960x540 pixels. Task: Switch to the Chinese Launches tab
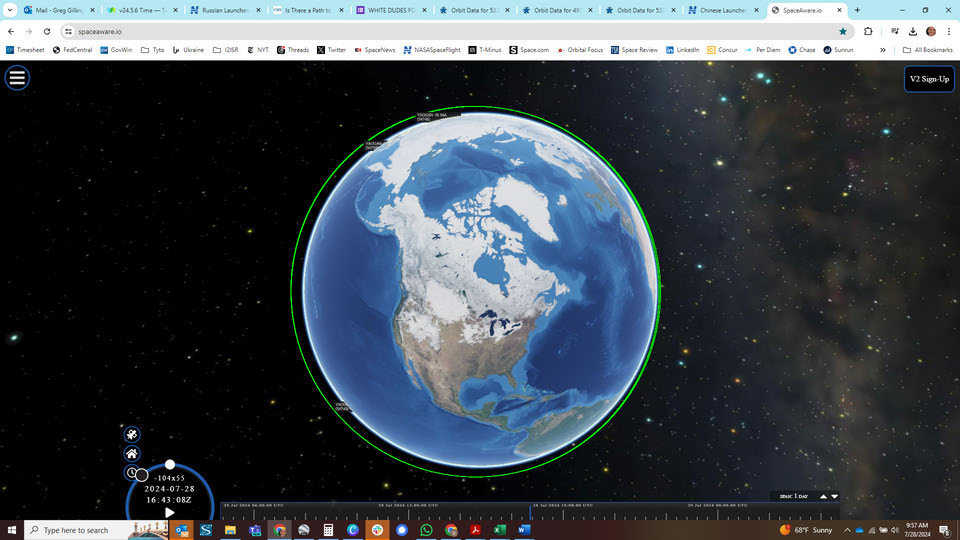click(x=723, y=10)
